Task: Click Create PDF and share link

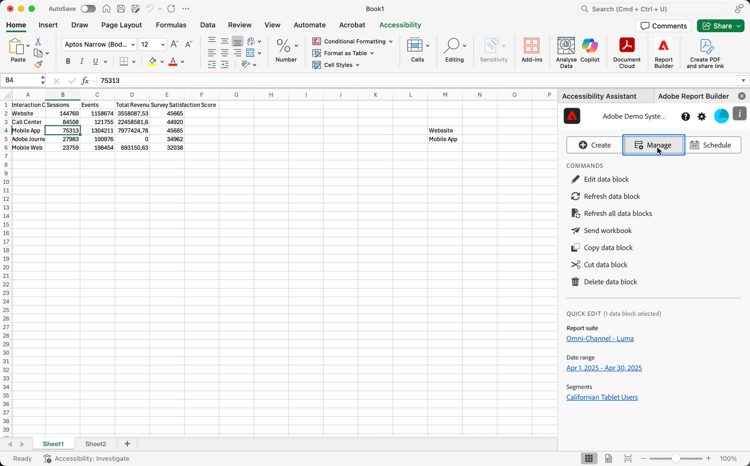Action: point(706,53)
